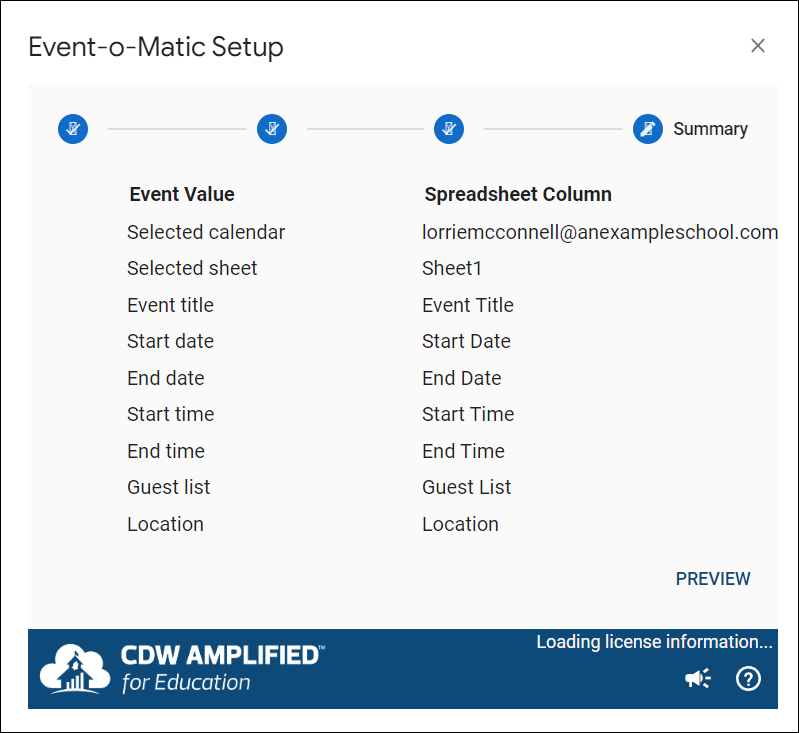Image resolution: width=799 pixels, height=733 pixels.
Task: Click the Sheet1 value
Action: (452, 268)
